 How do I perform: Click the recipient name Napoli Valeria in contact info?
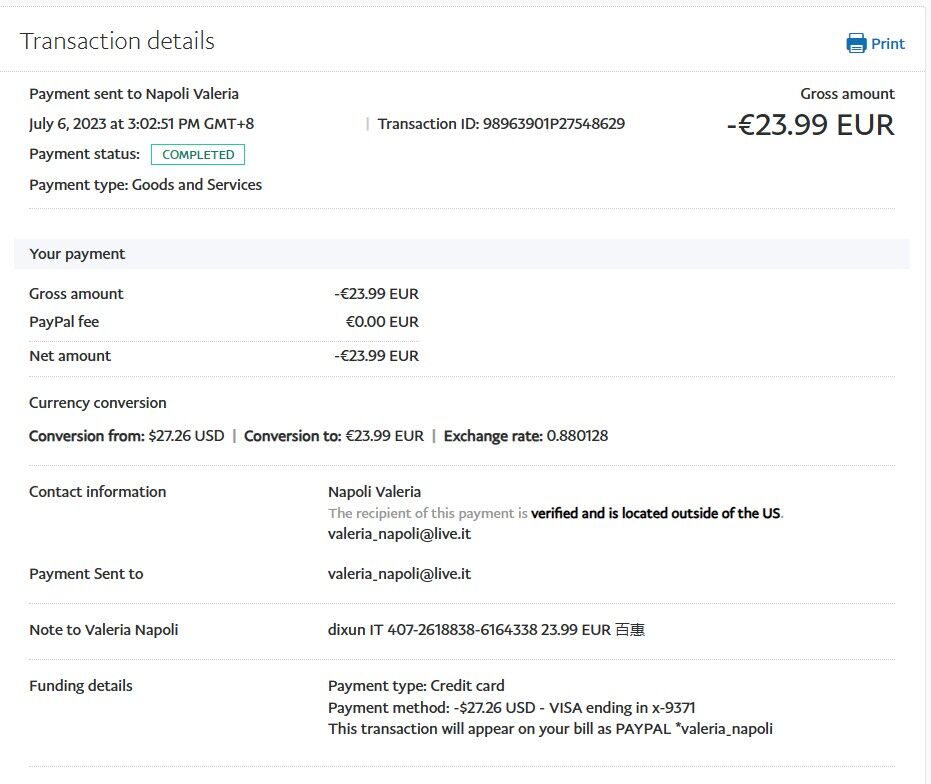pyautogui.click(x=374, y=492)
